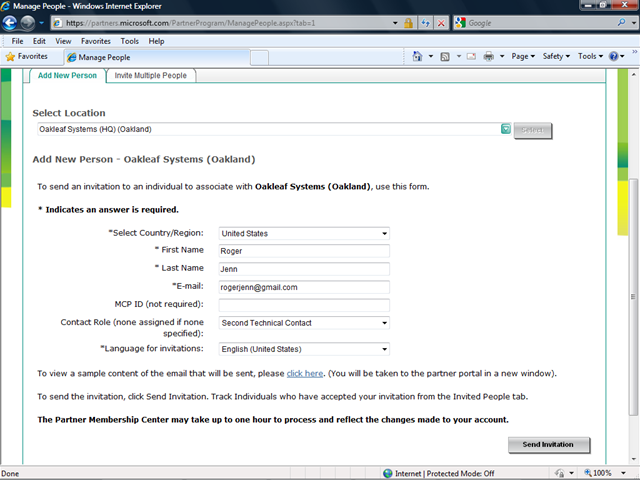Image resolution: width=640 pixels, height=480 pixels.
Task: Click the page vertical scrollbar thumb
Action: pos(633,297)
